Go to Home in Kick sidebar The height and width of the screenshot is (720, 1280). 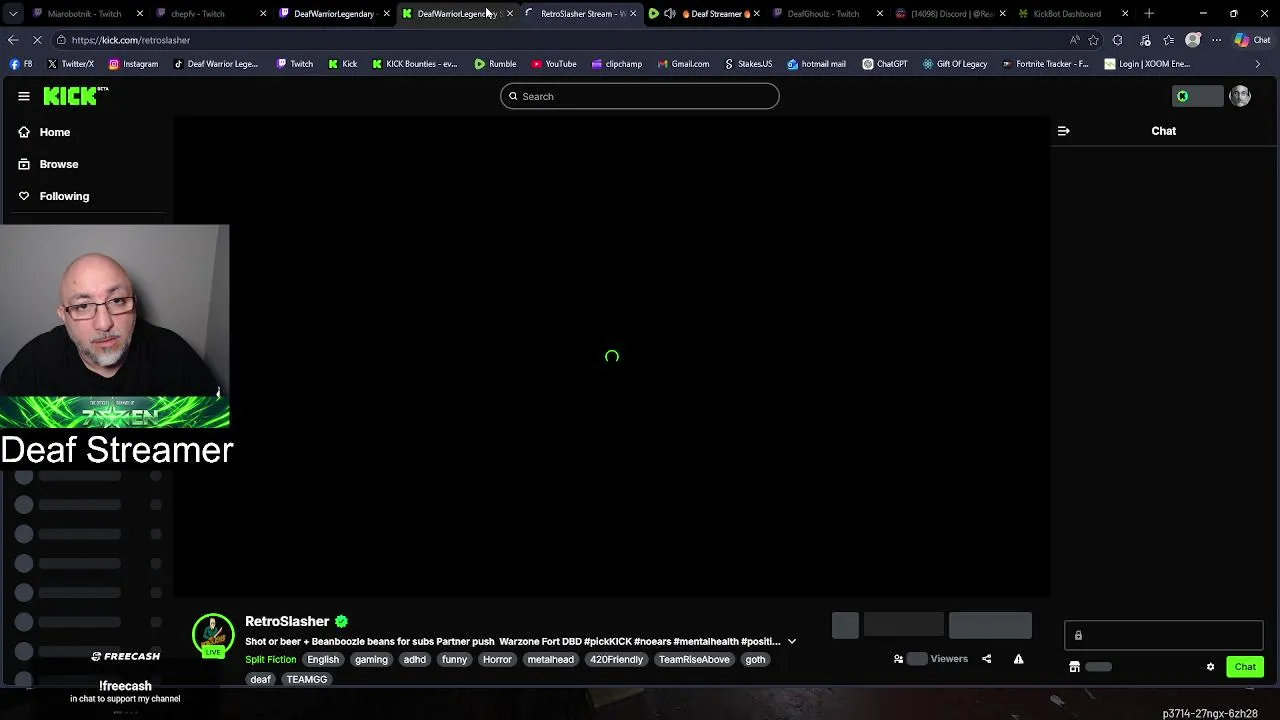click(55, 132)
